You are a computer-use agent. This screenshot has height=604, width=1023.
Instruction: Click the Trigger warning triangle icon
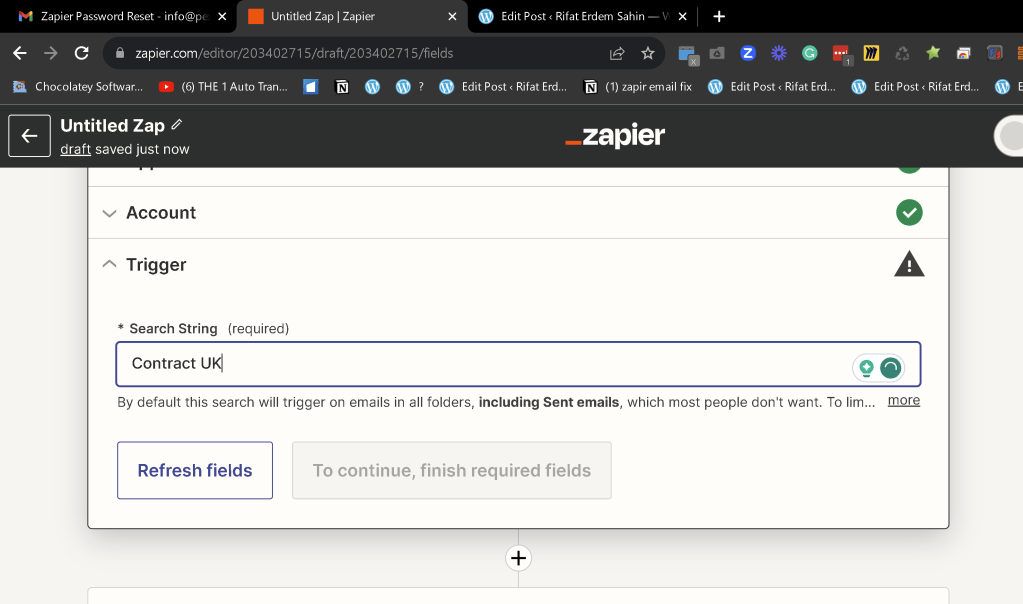(x=909, y=264)
